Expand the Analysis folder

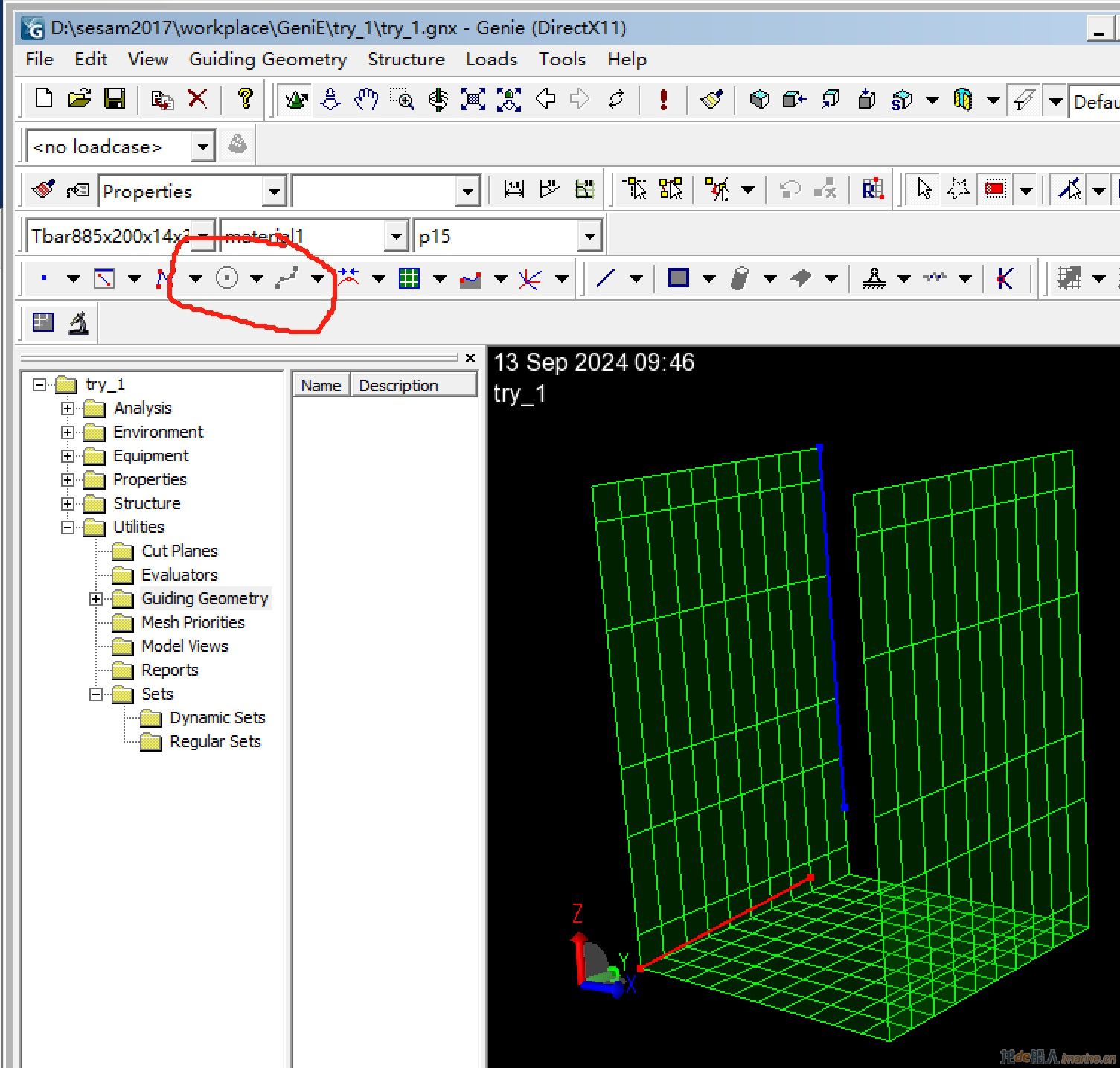click(x=68, y=408)
